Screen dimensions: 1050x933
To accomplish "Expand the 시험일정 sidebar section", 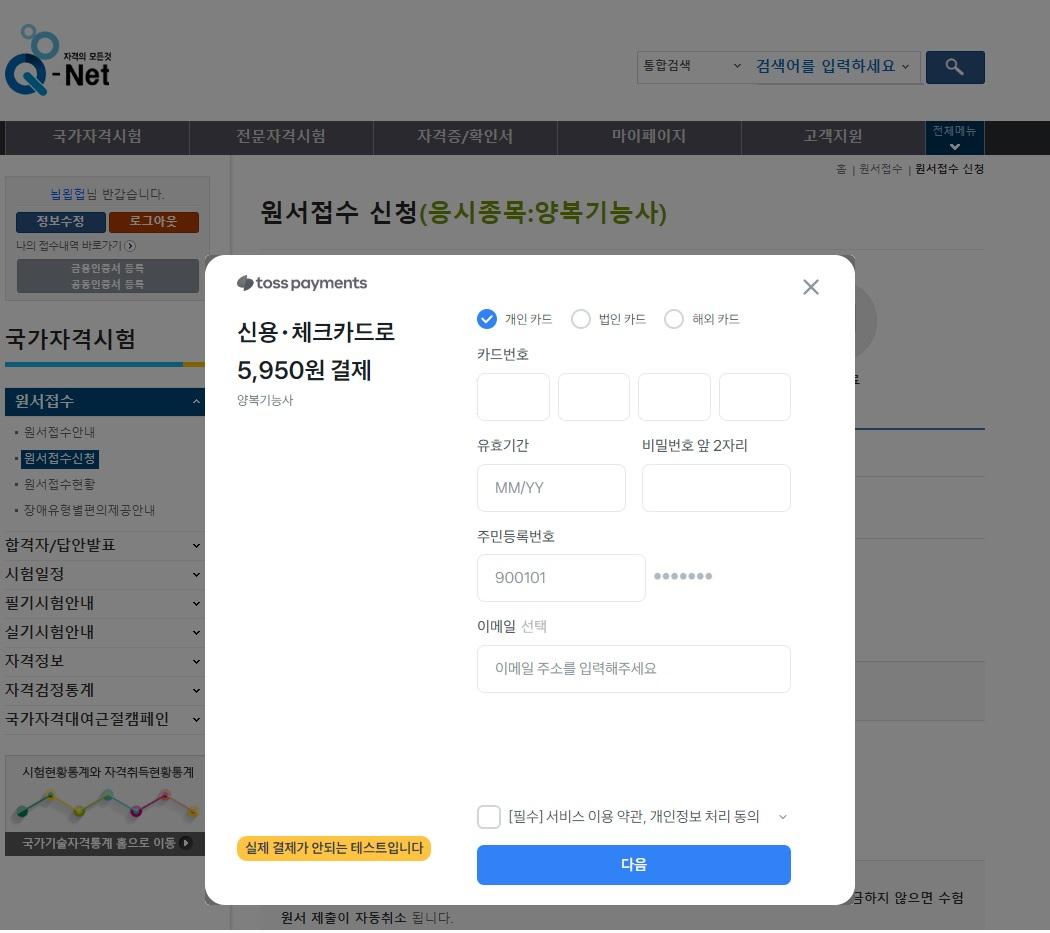I will coord(103,574).
